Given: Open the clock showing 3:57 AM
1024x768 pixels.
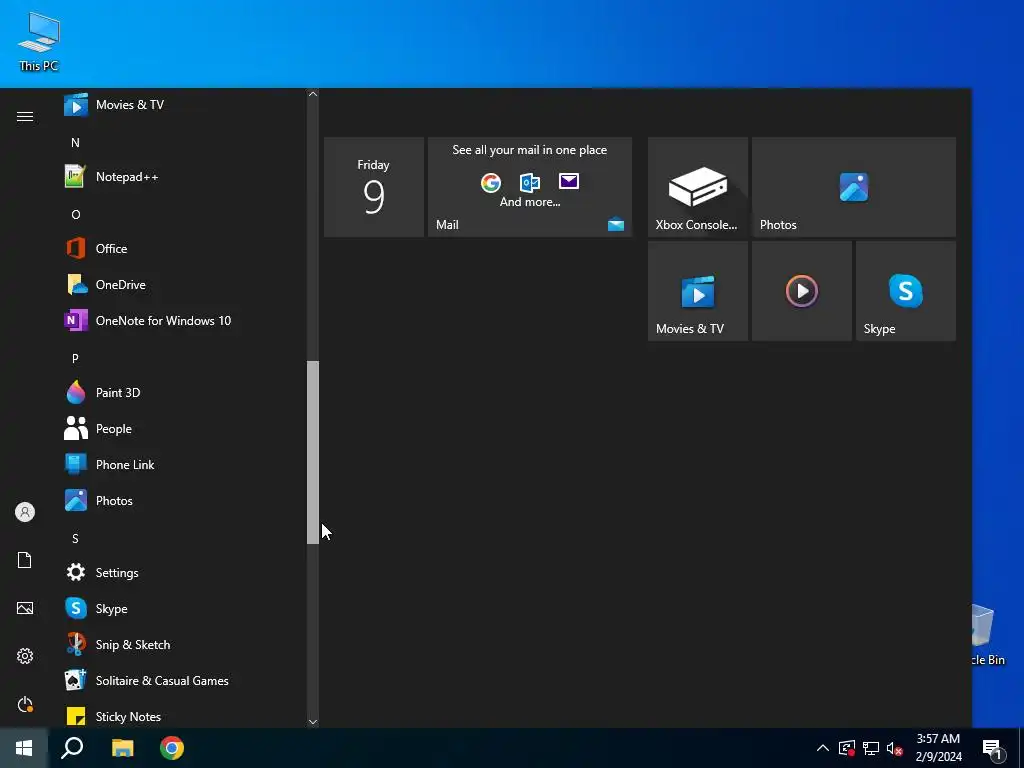Looking at the screenshot, I should click(938, 748).
